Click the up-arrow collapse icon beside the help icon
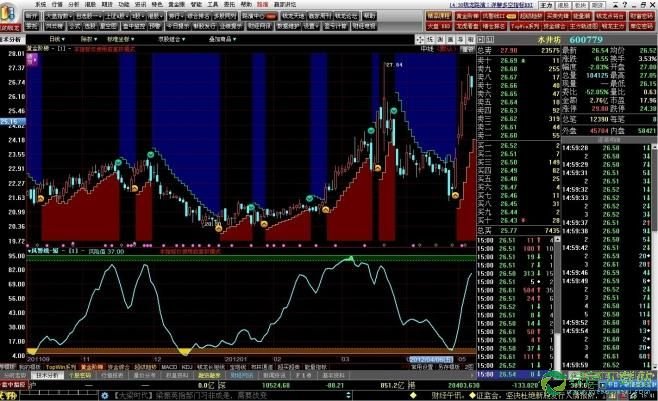Screen dimensions: 658x401 (615, 5)
